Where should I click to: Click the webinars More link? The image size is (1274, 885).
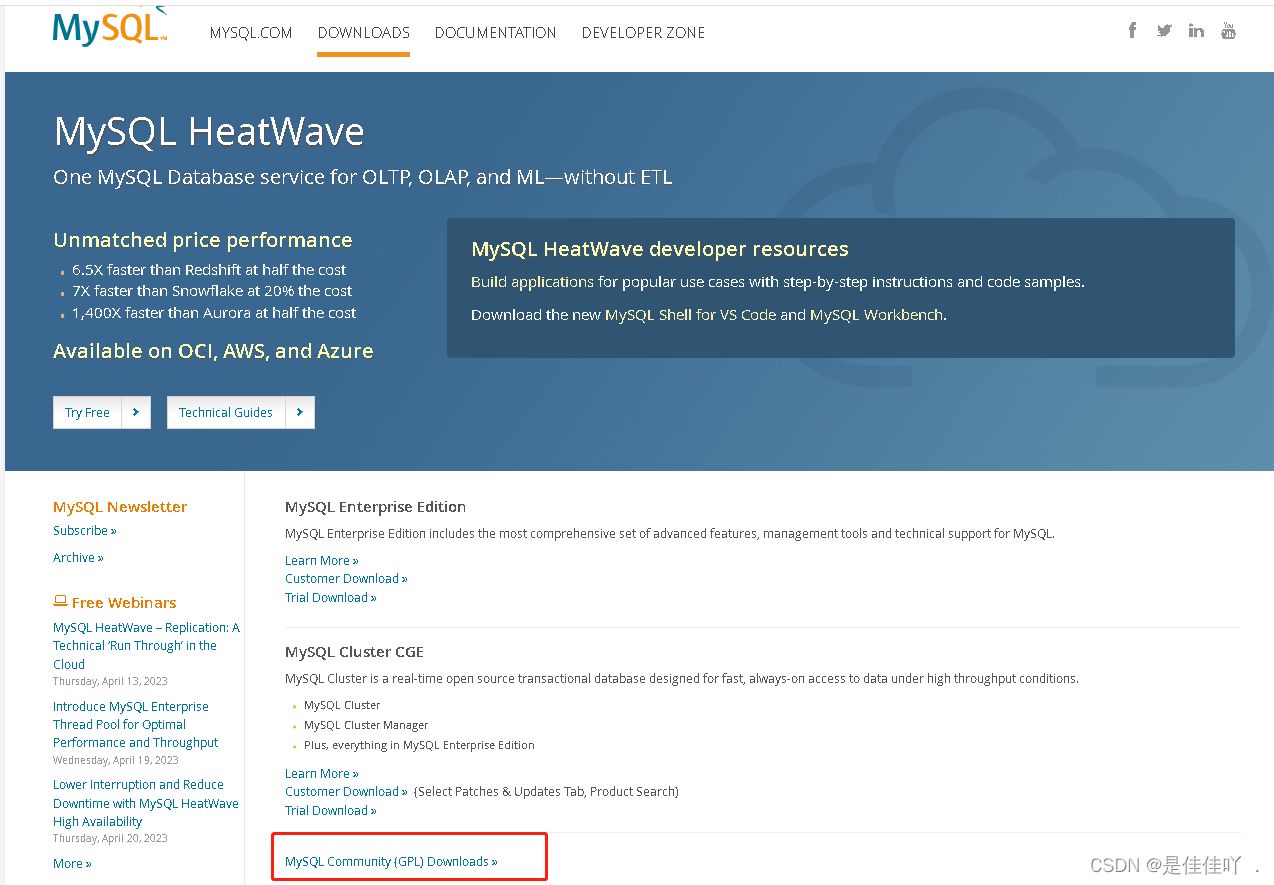click(x=72, y=864)
